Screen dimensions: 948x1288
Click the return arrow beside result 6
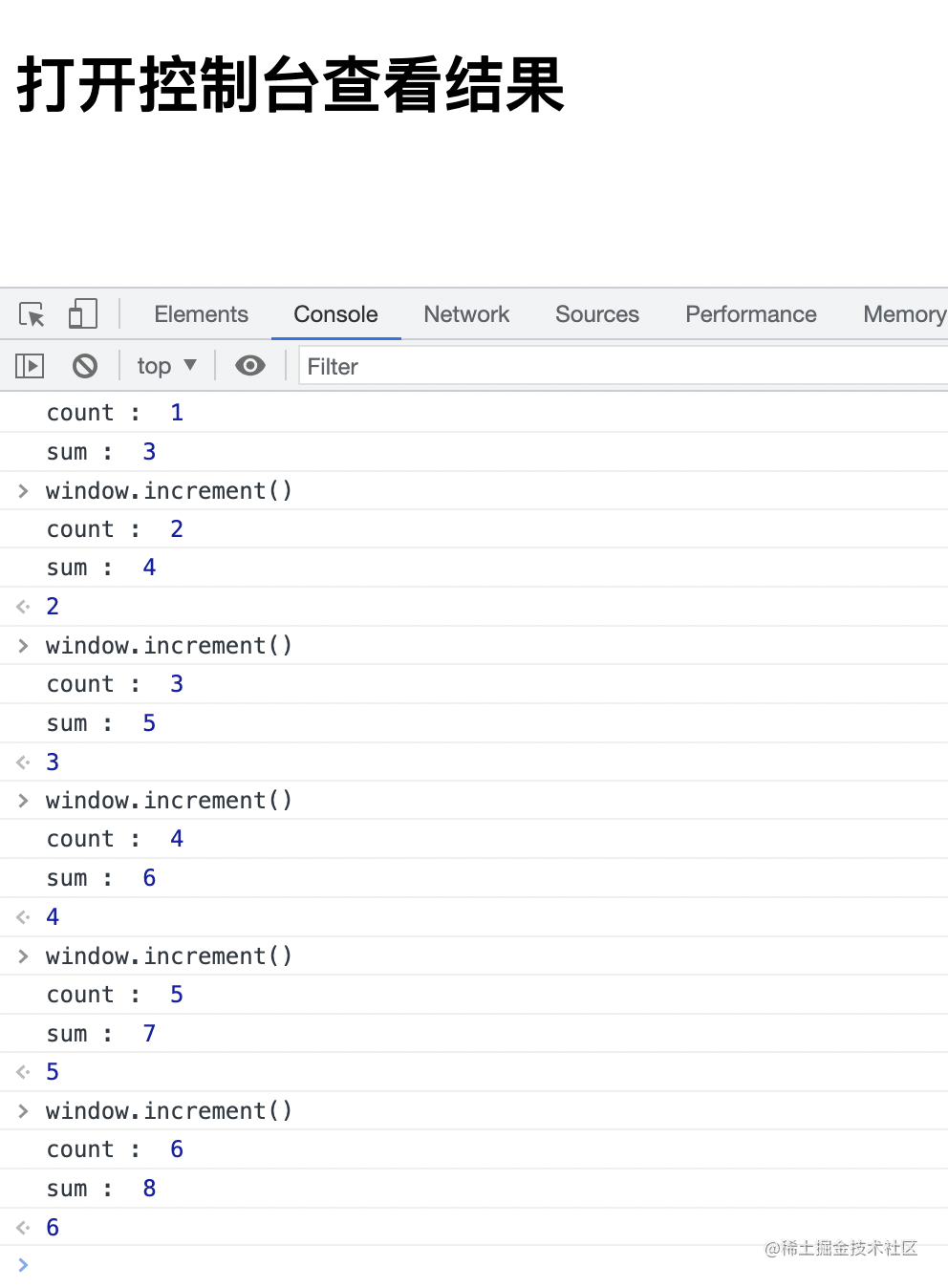click(x=24, y=1228)
